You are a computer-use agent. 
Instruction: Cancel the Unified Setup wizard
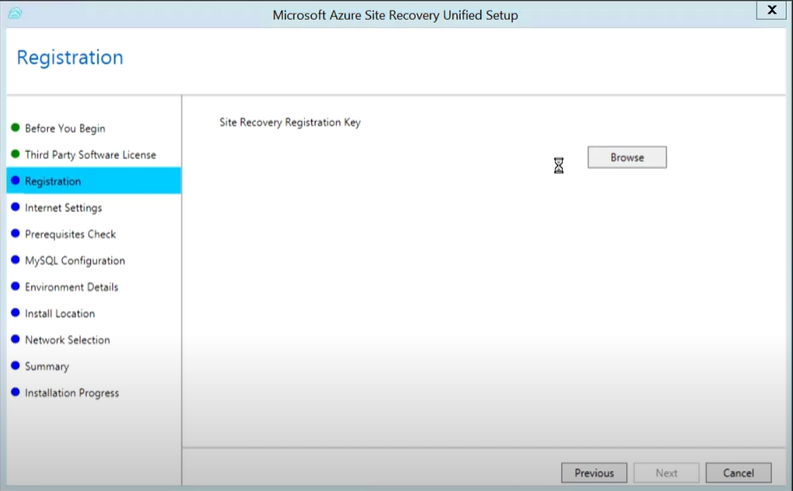coord(738,473)
